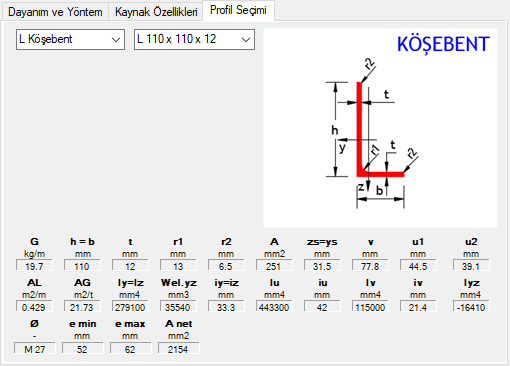Click the zs=ys field showing 31.5
The image size is (510, 366).
(x=322, y=266)
